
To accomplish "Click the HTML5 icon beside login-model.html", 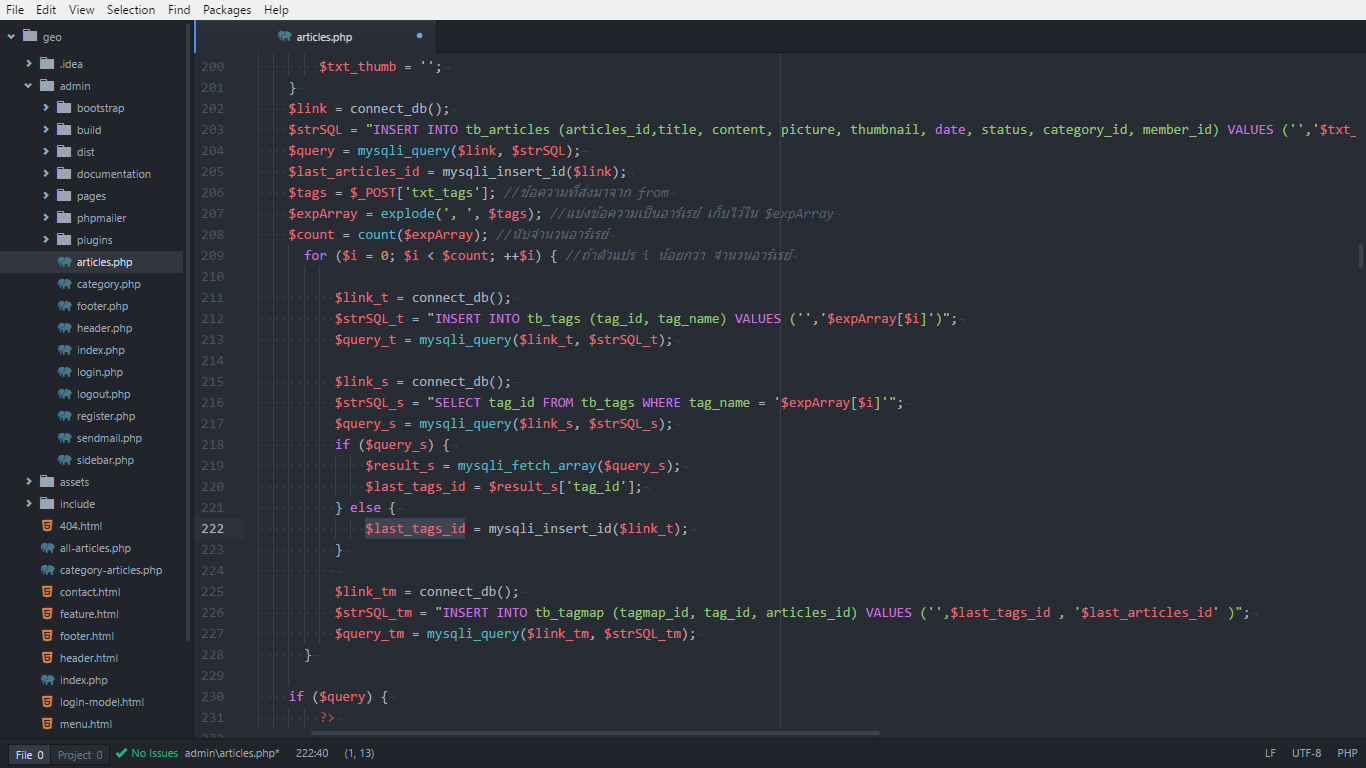I will (47, 702).
